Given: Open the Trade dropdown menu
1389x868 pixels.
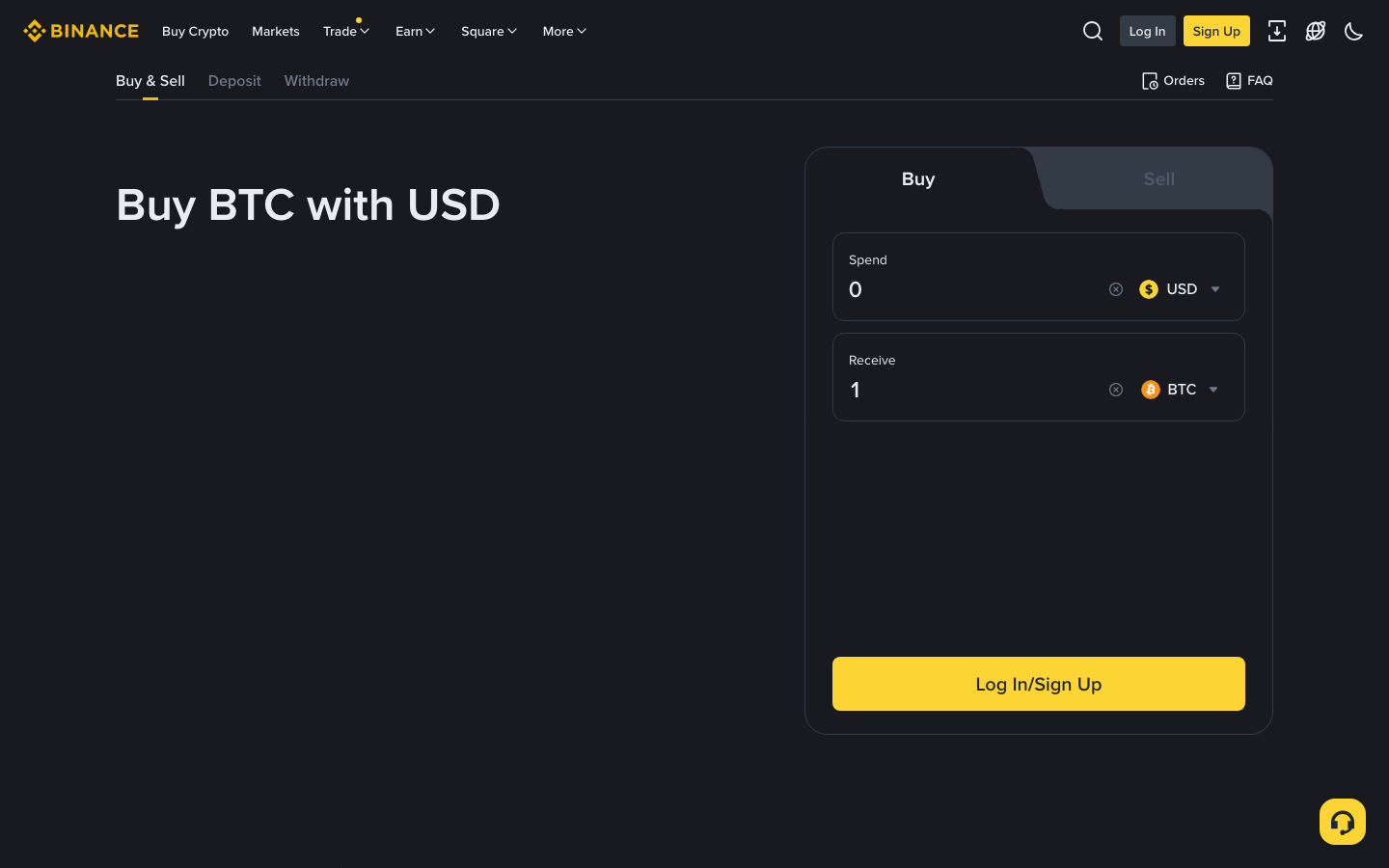Looking at the screenshot, I should tap(345, 31).
